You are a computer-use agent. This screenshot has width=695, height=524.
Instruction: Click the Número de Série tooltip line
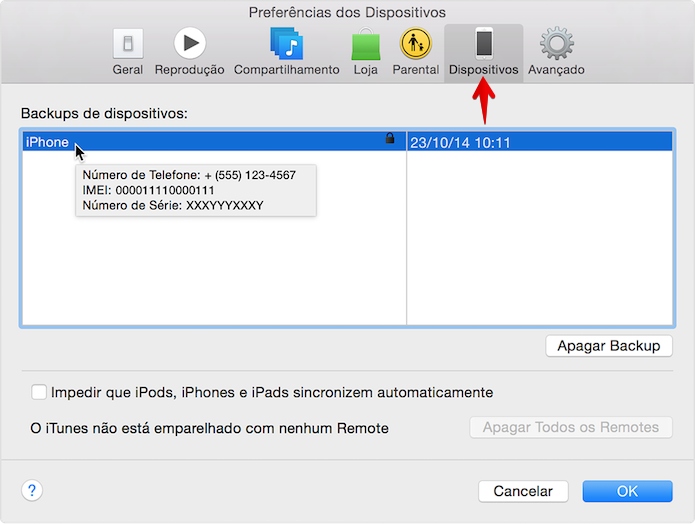click(x=173, y=205)
